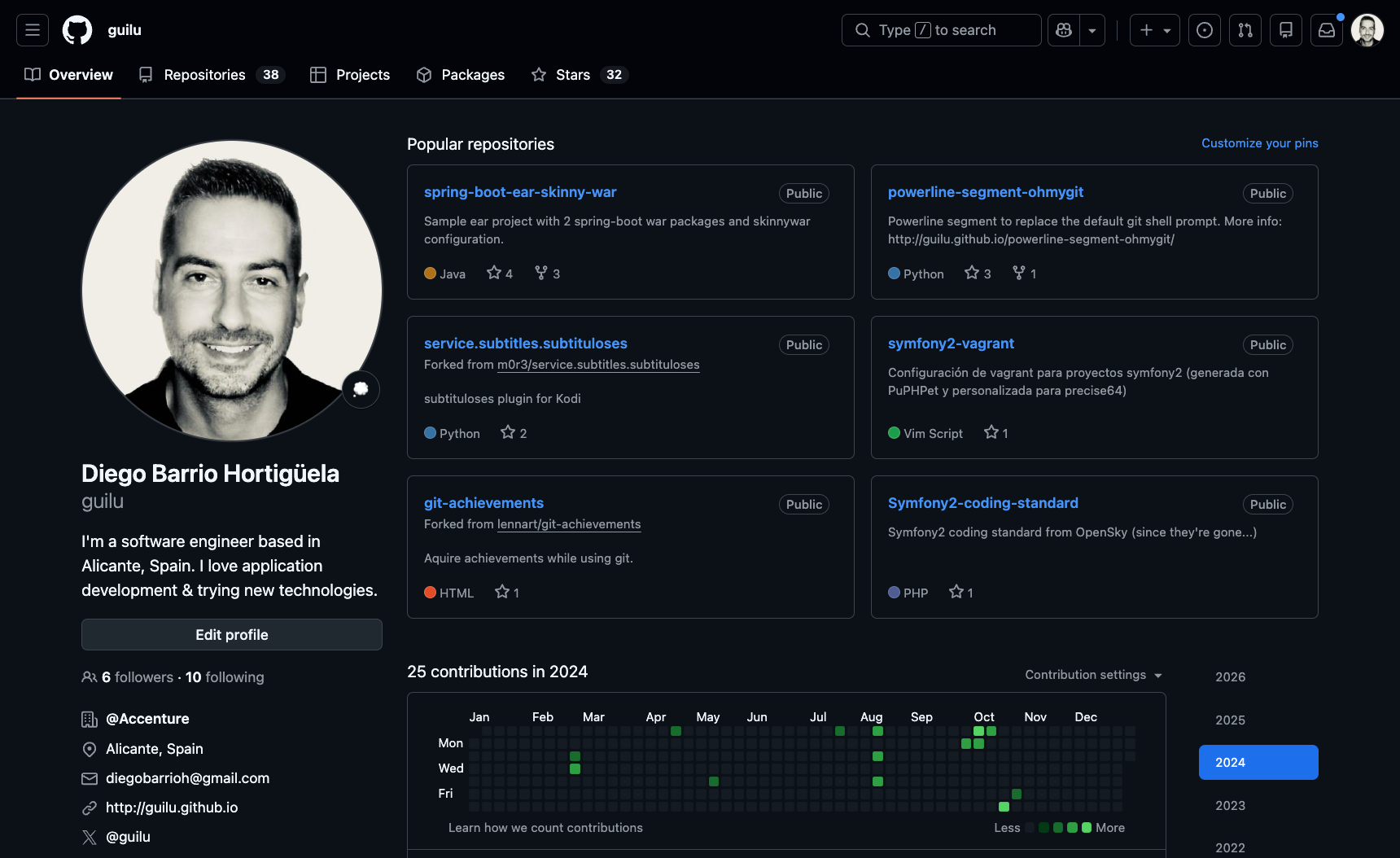Click the Edit profile button
Screen dimensions: 1400x858
[231, 634]
